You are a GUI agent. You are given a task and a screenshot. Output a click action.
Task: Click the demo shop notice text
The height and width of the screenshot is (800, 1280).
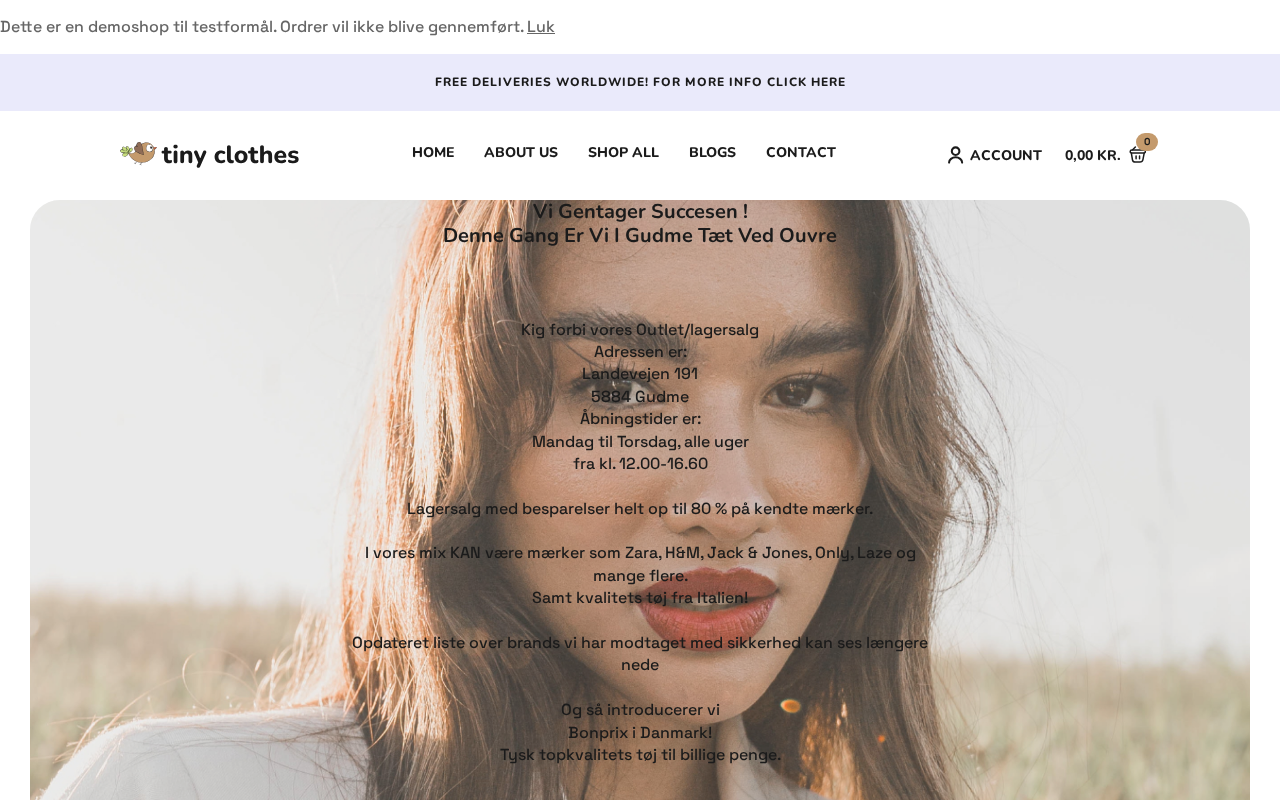(x=262, y=27)
